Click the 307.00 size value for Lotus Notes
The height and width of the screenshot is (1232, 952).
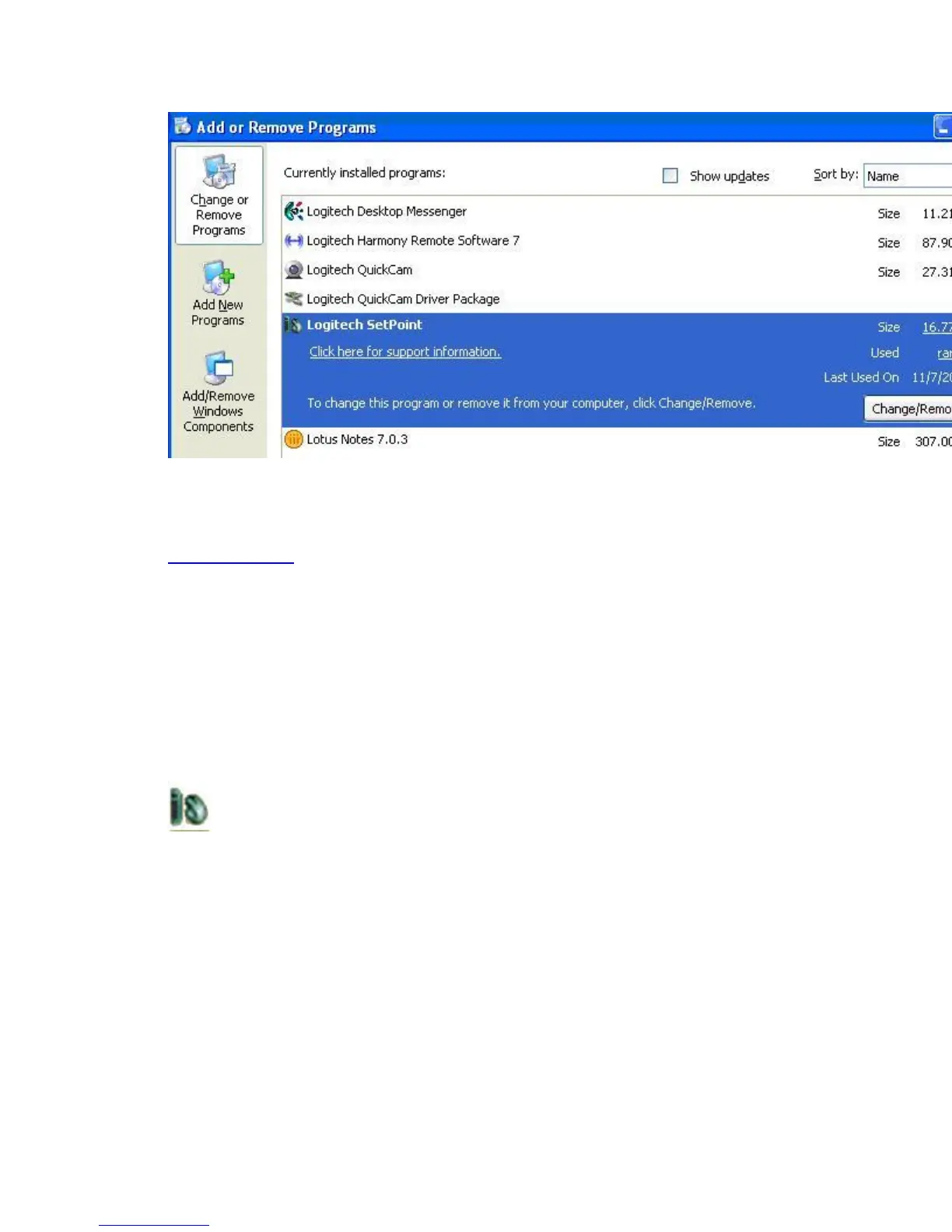933,442
